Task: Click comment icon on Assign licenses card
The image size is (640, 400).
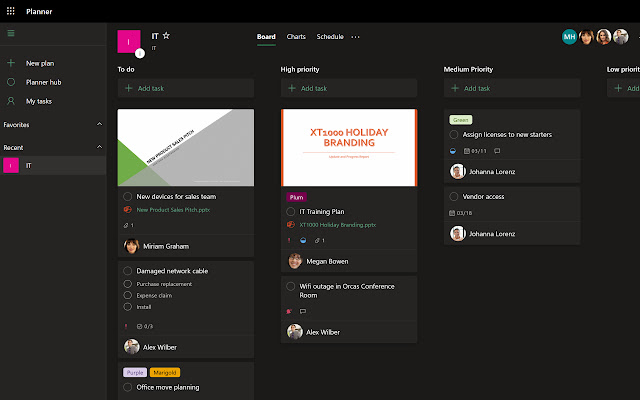Action: 497,151
